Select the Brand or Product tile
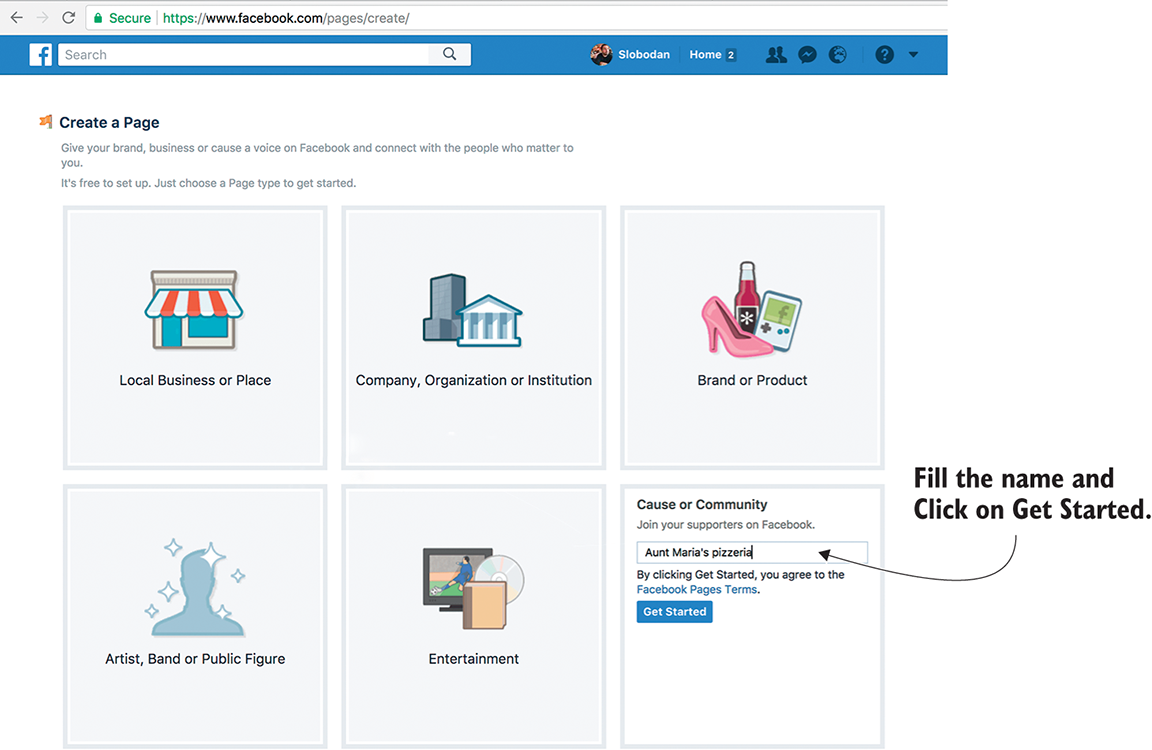Screen dimensions: 1152x750 tap(752, 337)
